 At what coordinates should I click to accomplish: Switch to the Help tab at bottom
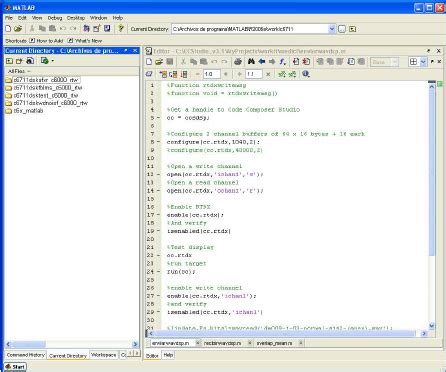pyautogui.click(x=168, y=355)
